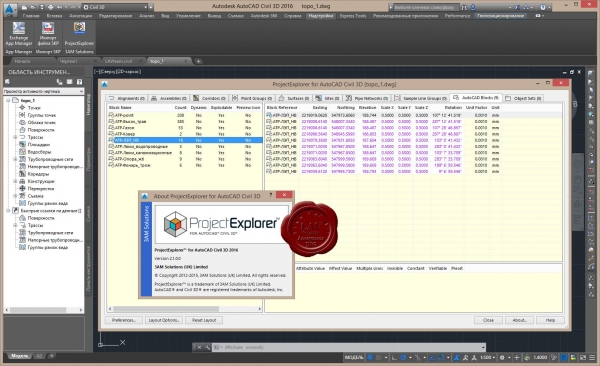600x366 pixels.
Task: Click the help question mark in the About dialog
Action: tap(271, 195)
